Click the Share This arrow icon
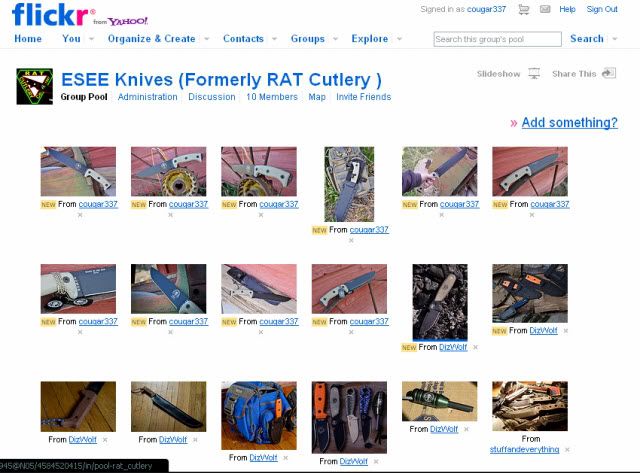 [609, 73]
